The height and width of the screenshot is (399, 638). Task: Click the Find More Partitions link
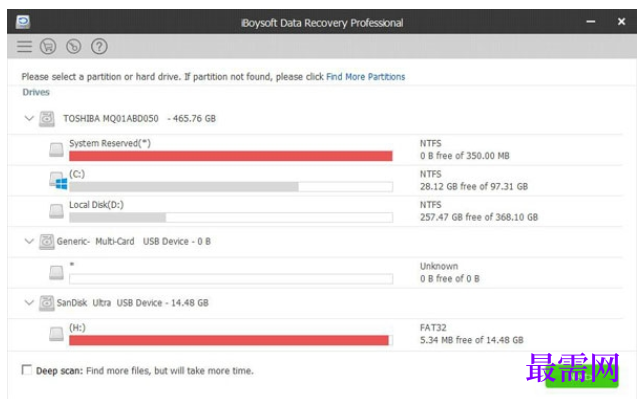click(x=365, y=77)
